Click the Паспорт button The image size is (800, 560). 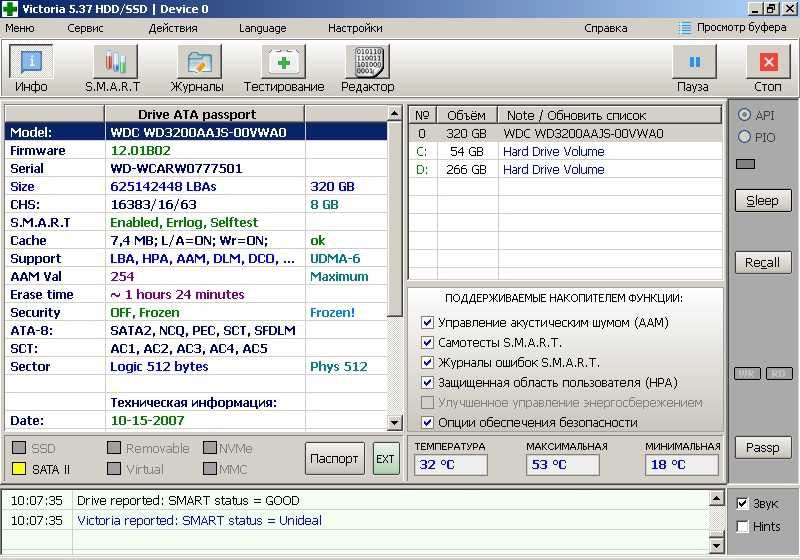pyautogui.click(x=335, y=459)
